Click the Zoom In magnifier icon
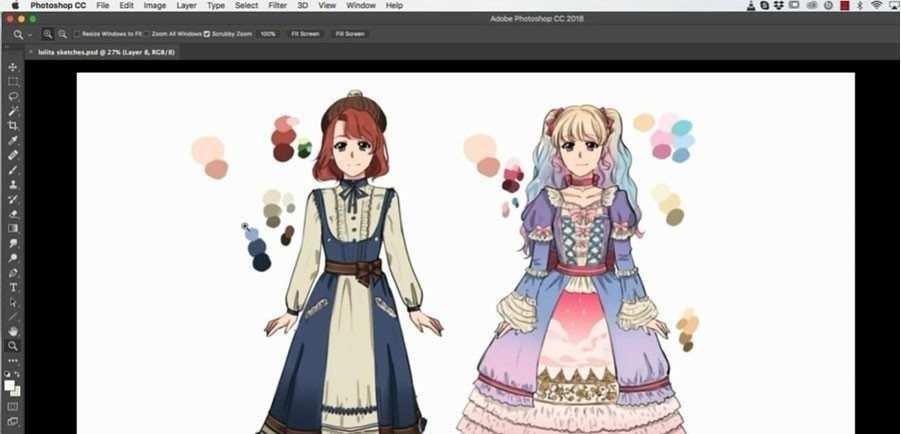Viewport: 901px width, 434px height. coord(47,34)
